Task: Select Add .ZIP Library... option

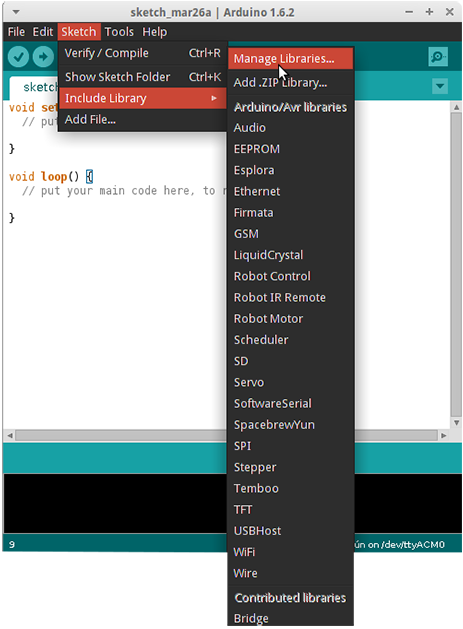Action: [290, 83]
